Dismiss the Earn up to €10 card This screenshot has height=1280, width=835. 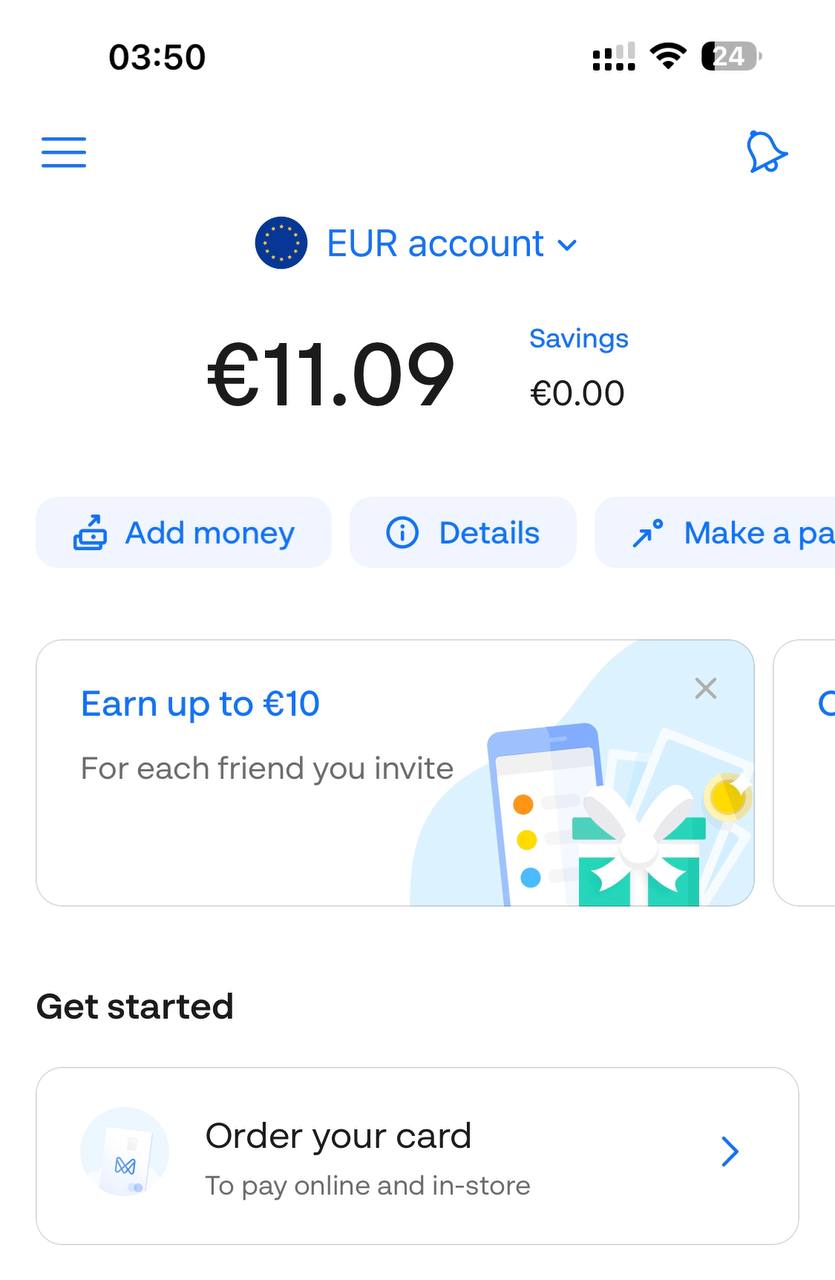pyautogui.click(x=706, y=688)
